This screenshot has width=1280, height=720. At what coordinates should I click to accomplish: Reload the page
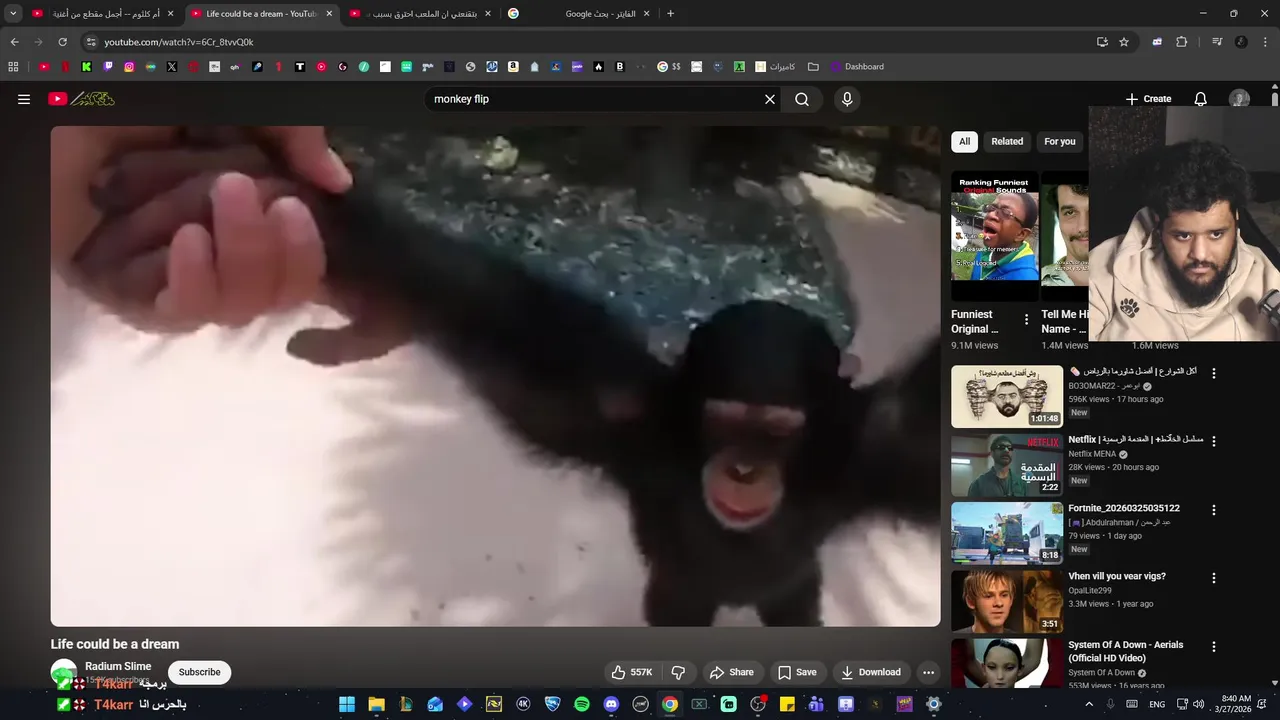62,42
